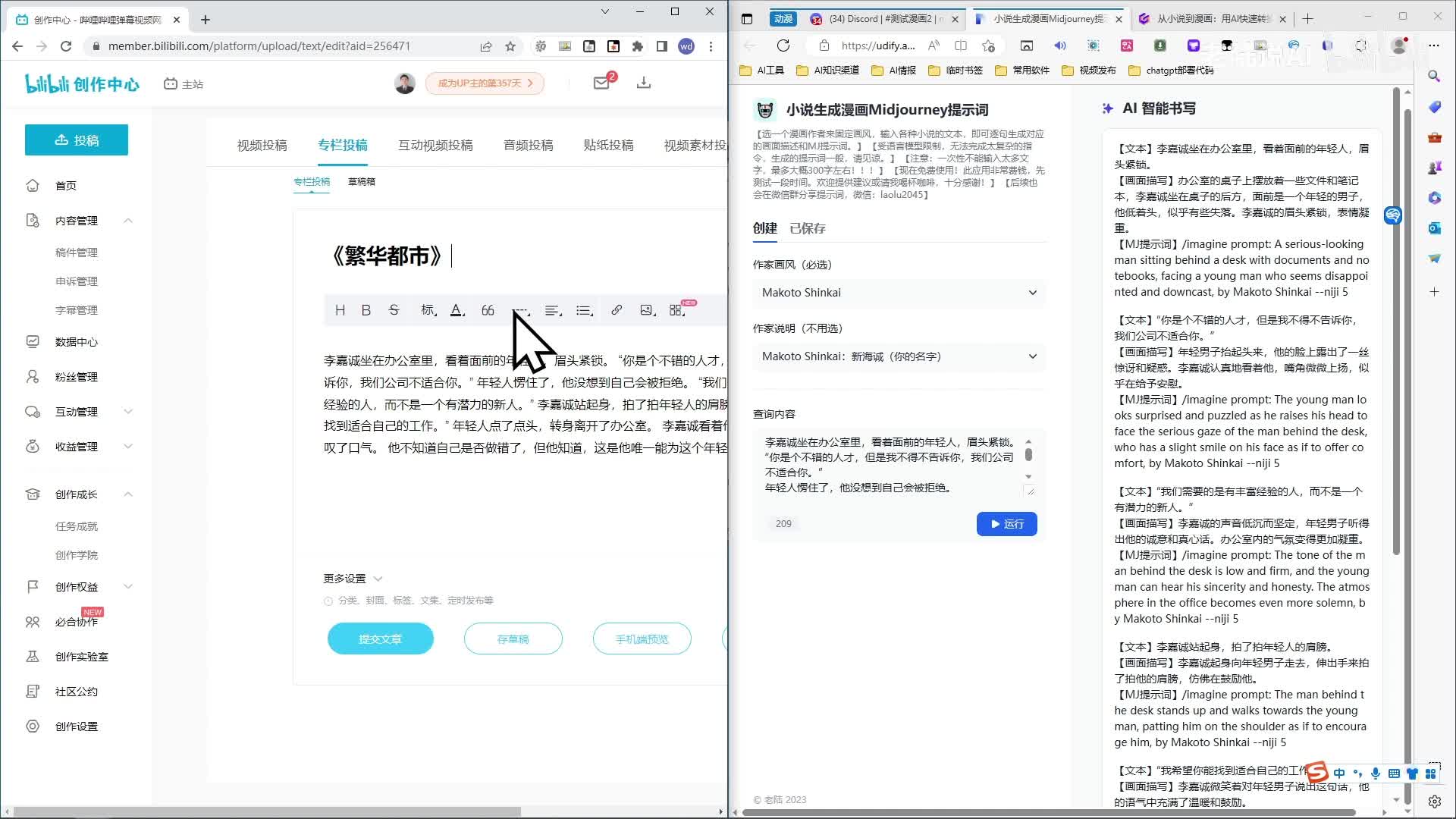
Task: Toggle strikethrough formatting in editor toolbar
Action: point(394,310)
